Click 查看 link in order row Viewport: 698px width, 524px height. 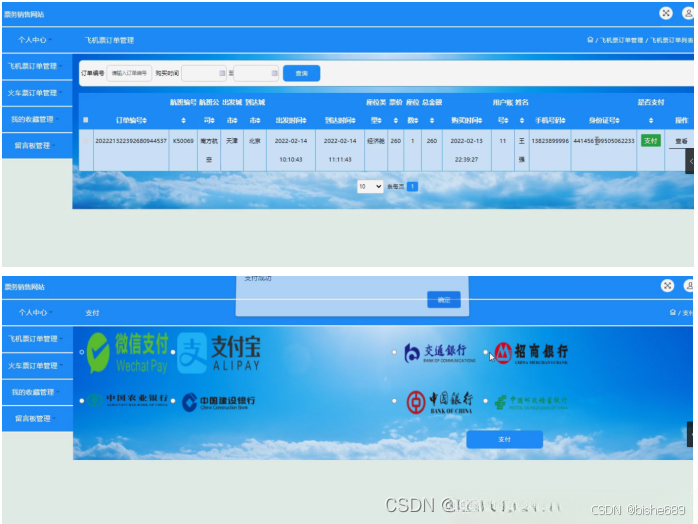[x=681, y=141]
